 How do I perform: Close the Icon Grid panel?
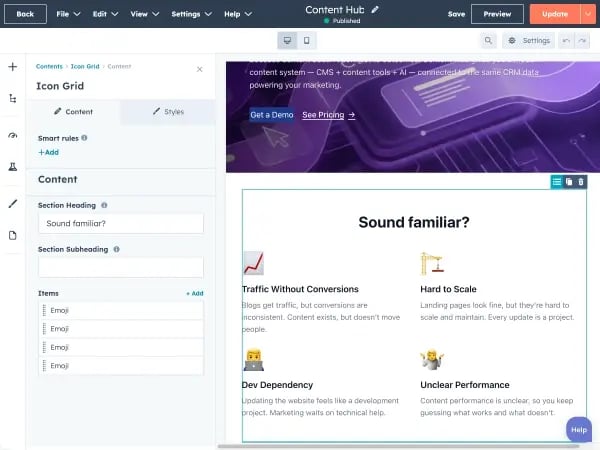(x=199, y=69)
